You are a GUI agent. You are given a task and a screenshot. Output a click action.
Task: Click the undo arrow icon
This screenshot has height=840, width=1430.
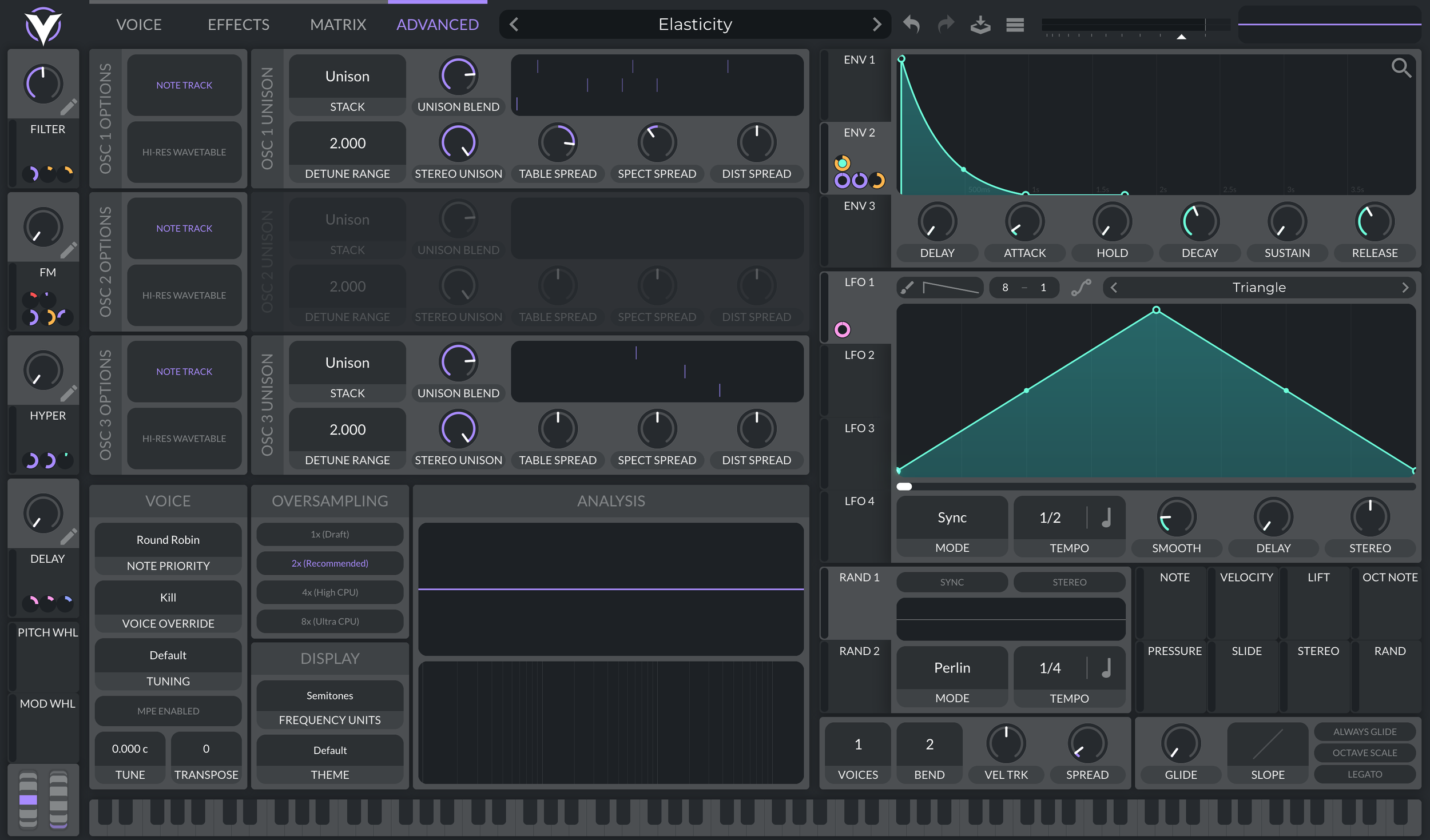point(911,25)
